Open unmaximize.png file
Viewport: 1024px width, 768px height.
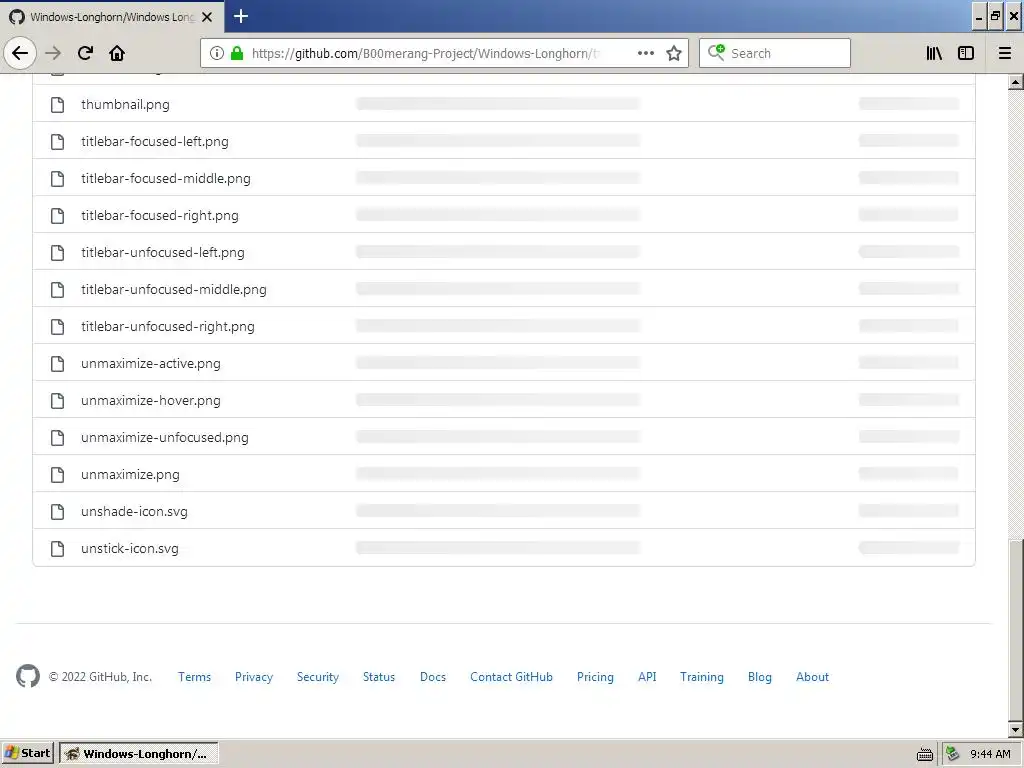tap(130, 475)
